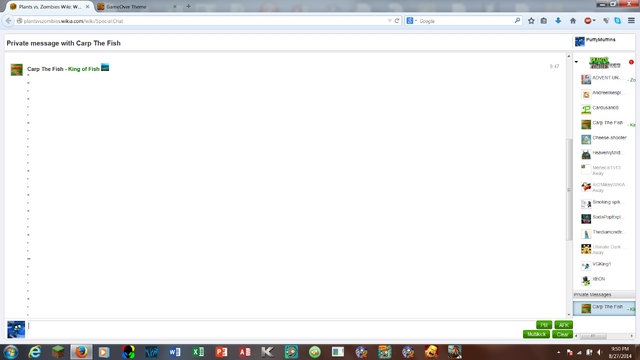Click the Carp The Fish name in chat
The height and width of the screenshot is (360, 640).
pos(45,69)
